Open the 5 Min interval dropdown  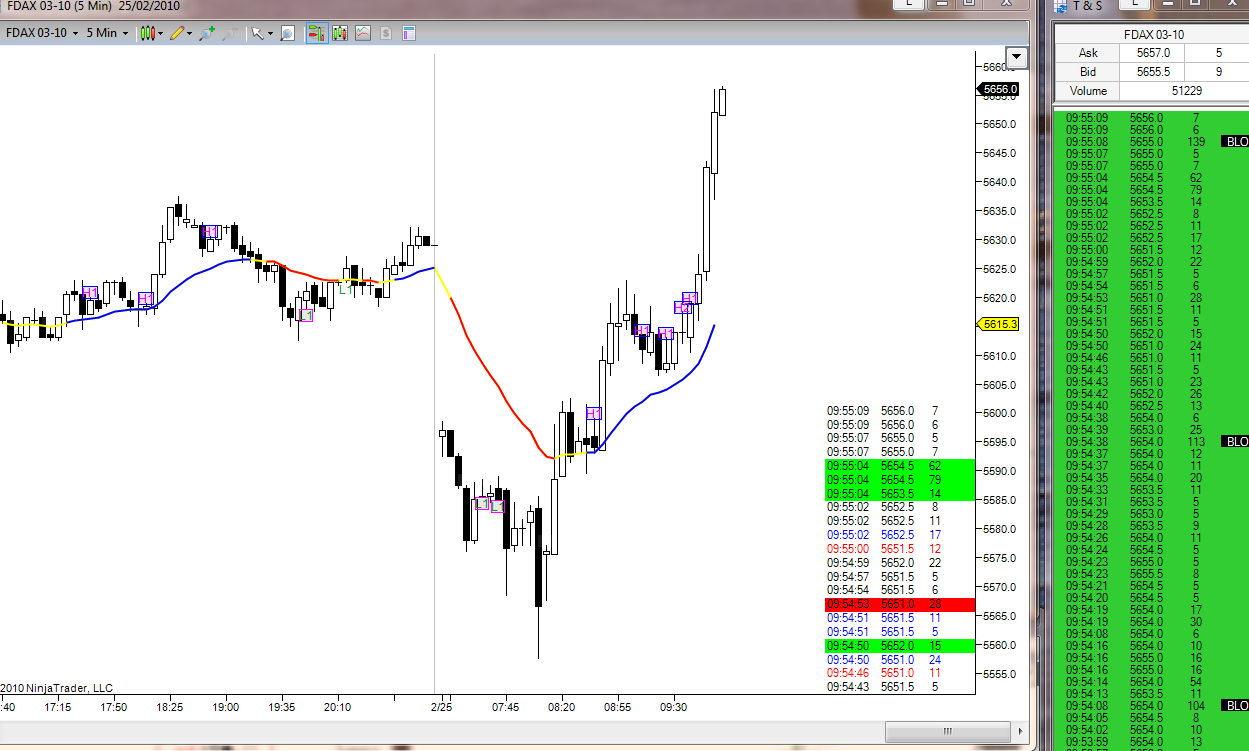click(x=107, y=33)
